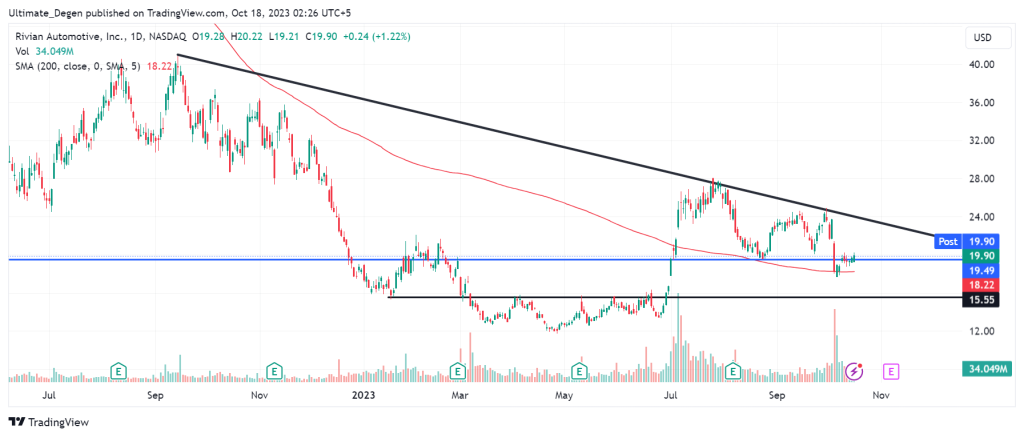The image size is (1024, 437).
Task: Click the purple lightning bolt event icon
Action: [854, 372]
